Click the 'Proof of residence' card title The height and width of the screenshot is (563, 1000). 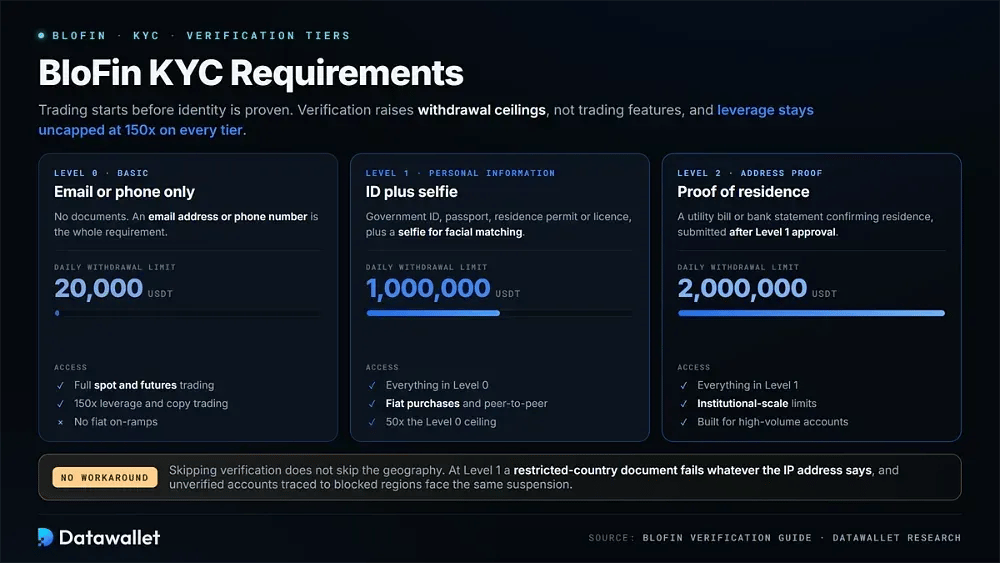tap(743, 192)
